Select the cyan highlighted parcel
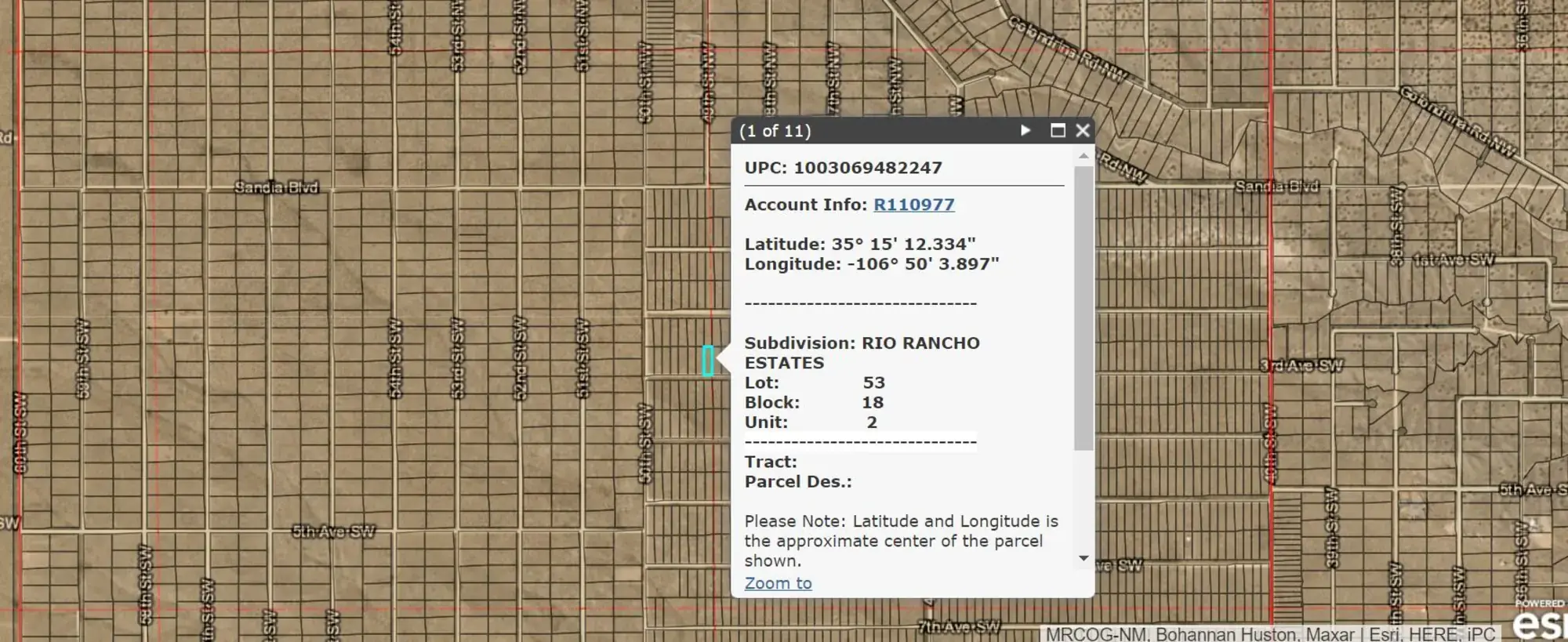Image resolution: width=1568 pixels, height=642 pixels. point(708,361)
